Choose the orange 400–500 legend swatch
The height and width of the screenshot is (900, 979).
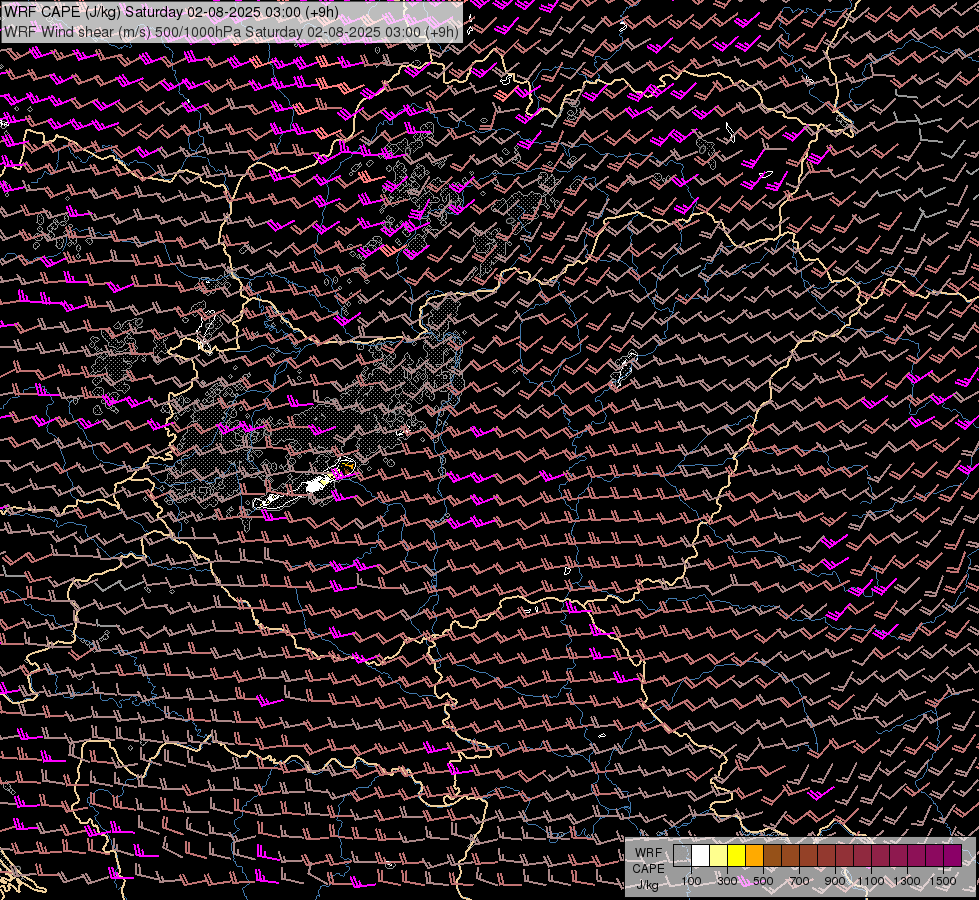click(754, 856)
